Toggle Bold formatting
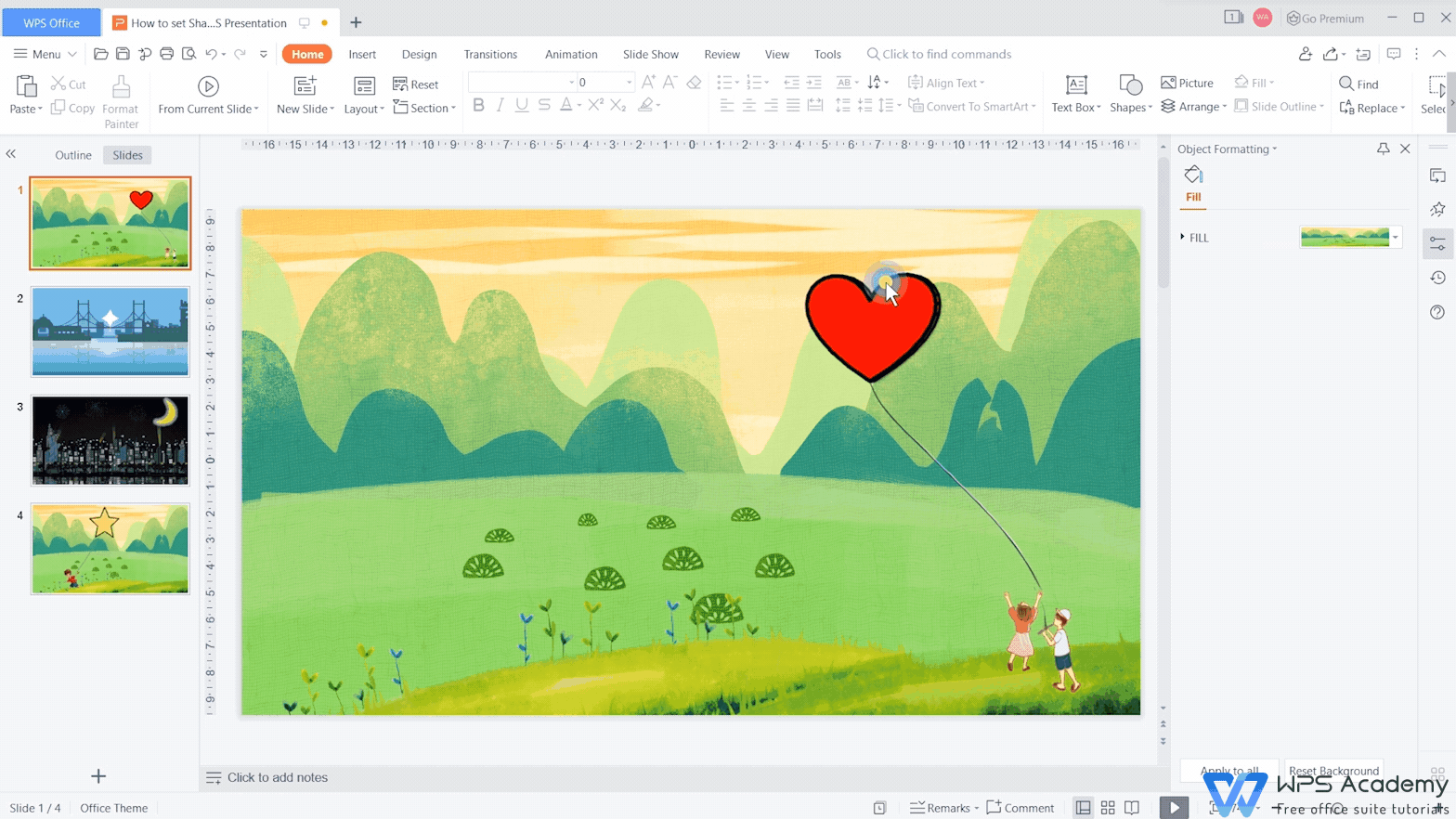 click(x=478, y=106)
